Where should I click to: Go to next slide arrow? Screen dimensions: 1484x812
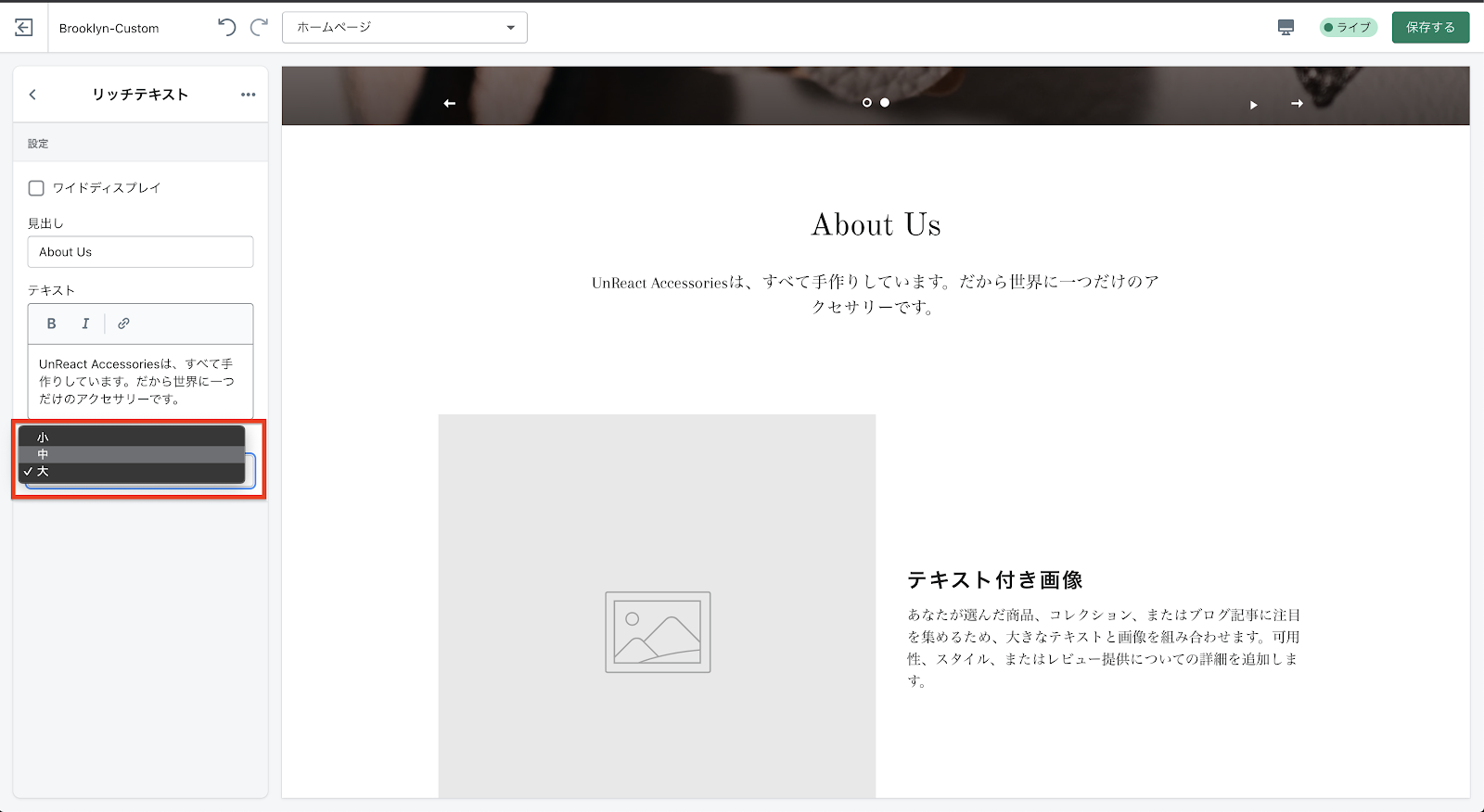click(x=1297, y=103)
